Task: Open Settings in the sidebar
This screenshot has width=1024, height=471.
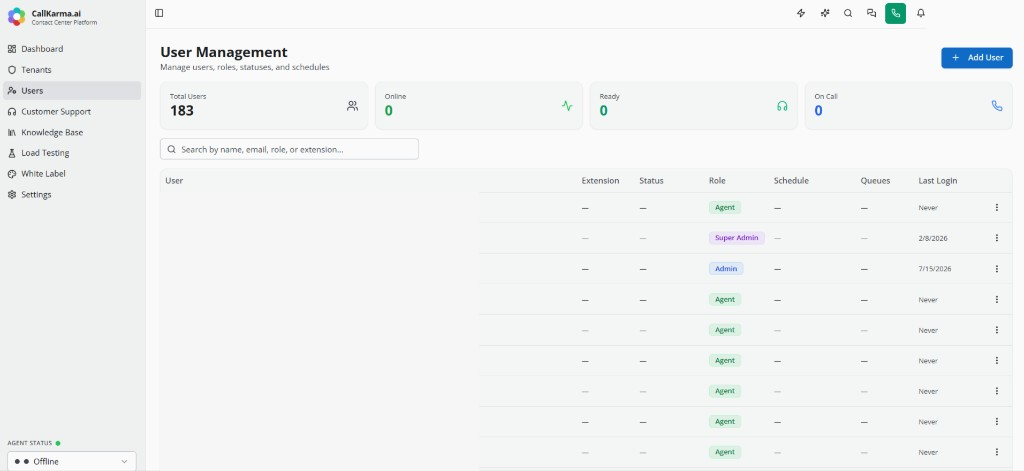Action: (72, 195)
